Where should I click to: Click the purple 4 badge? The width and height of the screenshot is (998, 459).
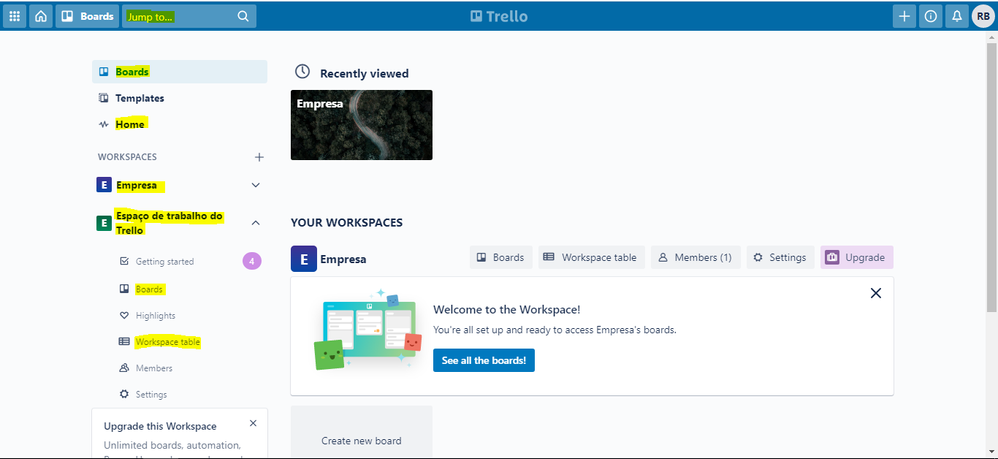coord(252,261)
